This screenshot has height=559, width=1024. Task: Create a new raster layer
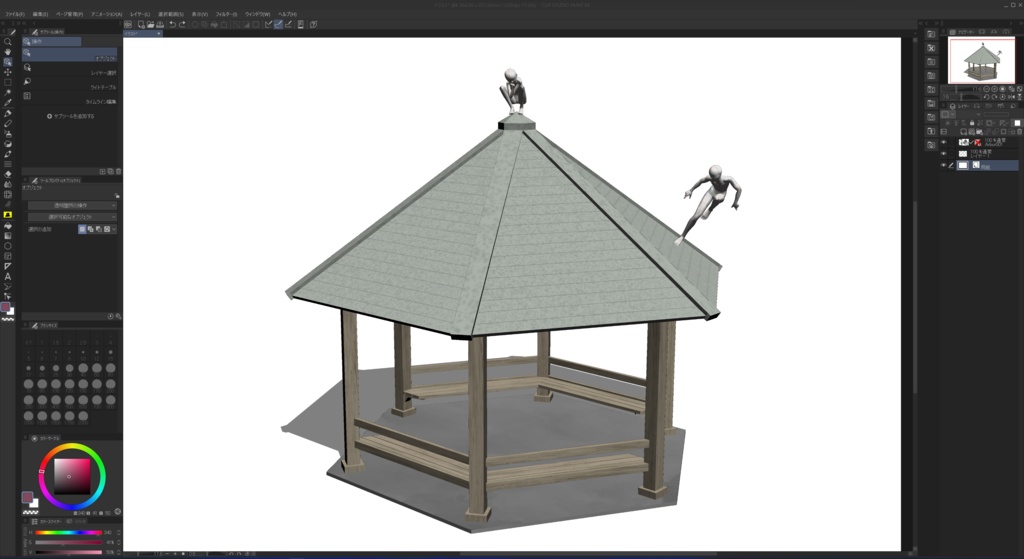pyautogui.click(x=963, y=131)
